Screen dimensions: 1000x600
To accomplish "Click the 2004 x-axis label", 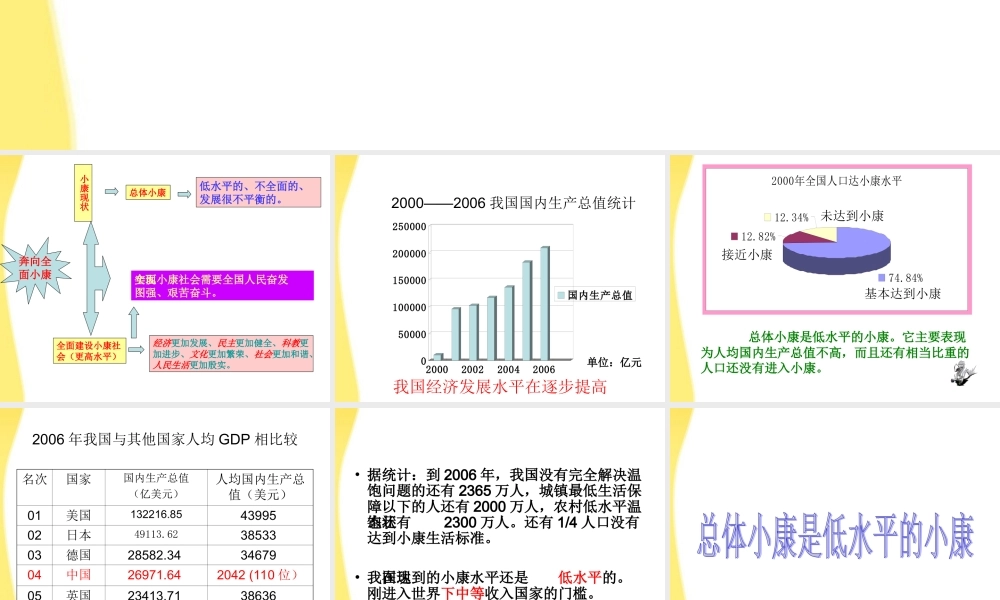I will click(x=508, y=369).
